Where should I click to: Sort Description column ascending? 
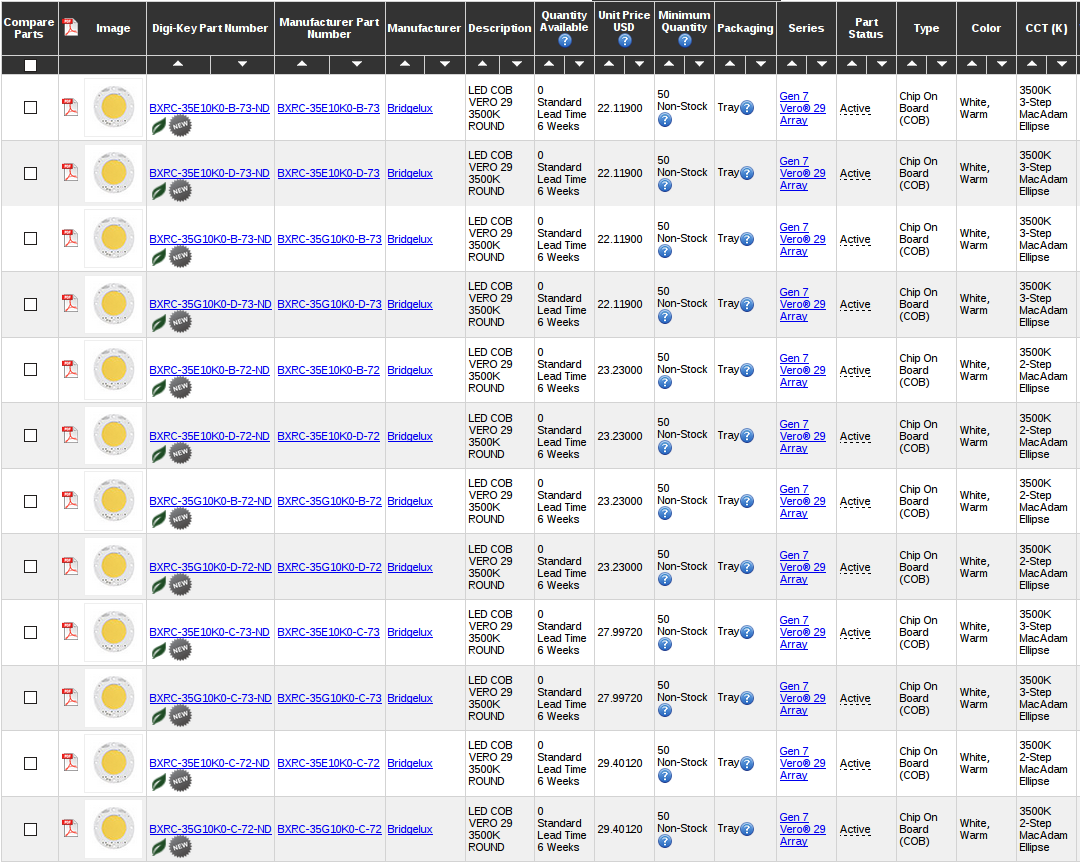click(482, 64)
